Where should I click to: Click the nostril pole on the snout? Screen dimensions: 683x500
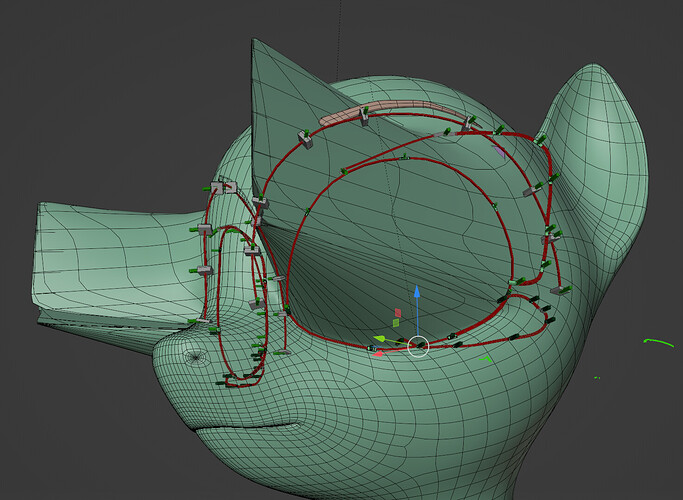click(x=196, y=357)
